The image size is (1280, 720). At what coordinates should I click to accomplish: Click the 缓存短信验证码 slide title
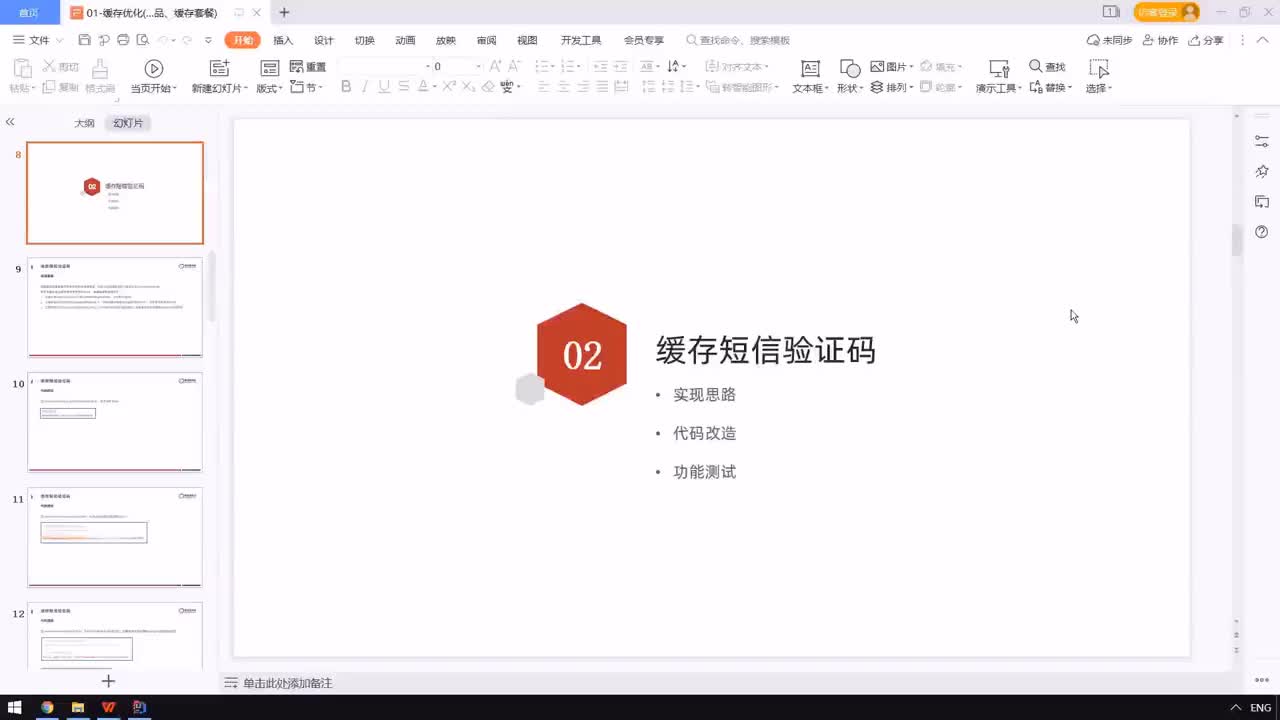tap(766, 350)
